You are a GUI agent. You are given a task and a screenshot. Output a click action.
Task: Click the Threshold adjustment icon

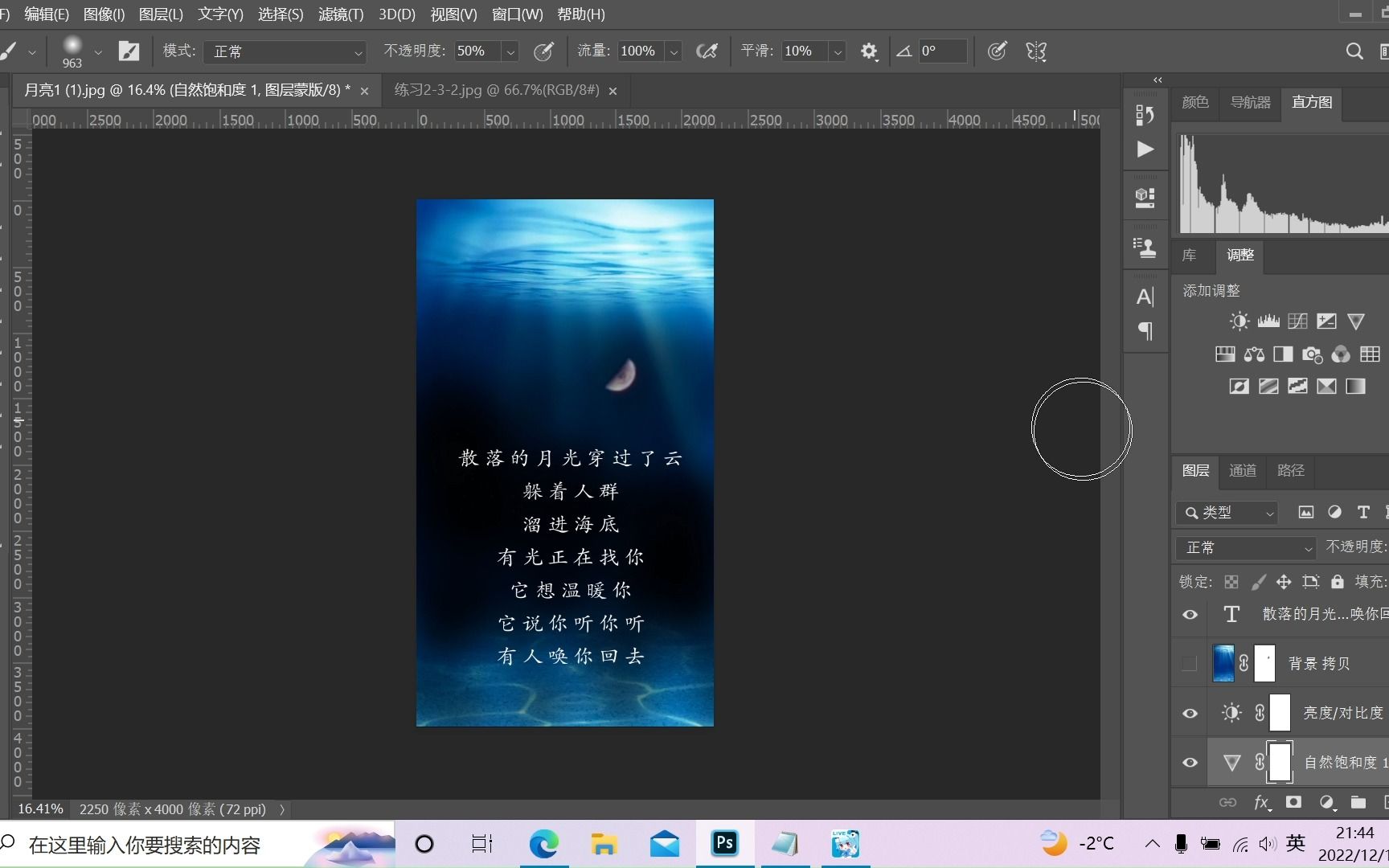pyautogui.click(x=1297, y=387)
